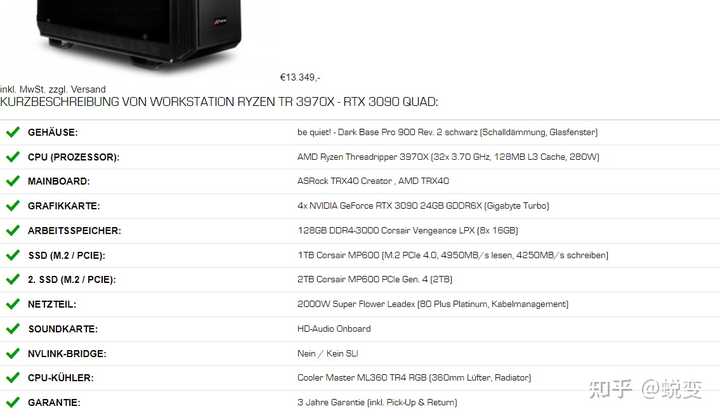Click the '2000W Super Flower Leadex' value

[433, 305]
